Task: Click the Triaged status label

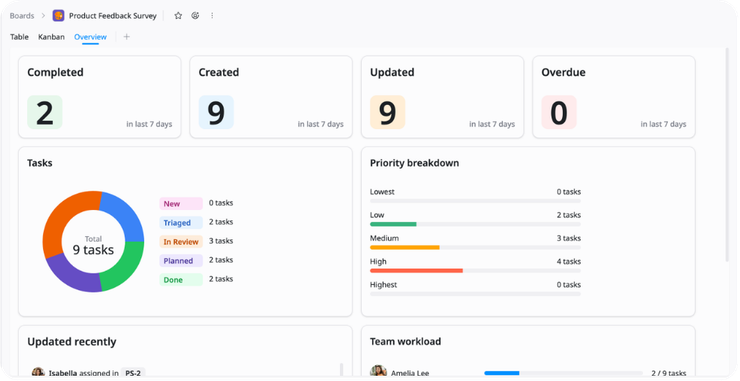Action: [181, 222]
